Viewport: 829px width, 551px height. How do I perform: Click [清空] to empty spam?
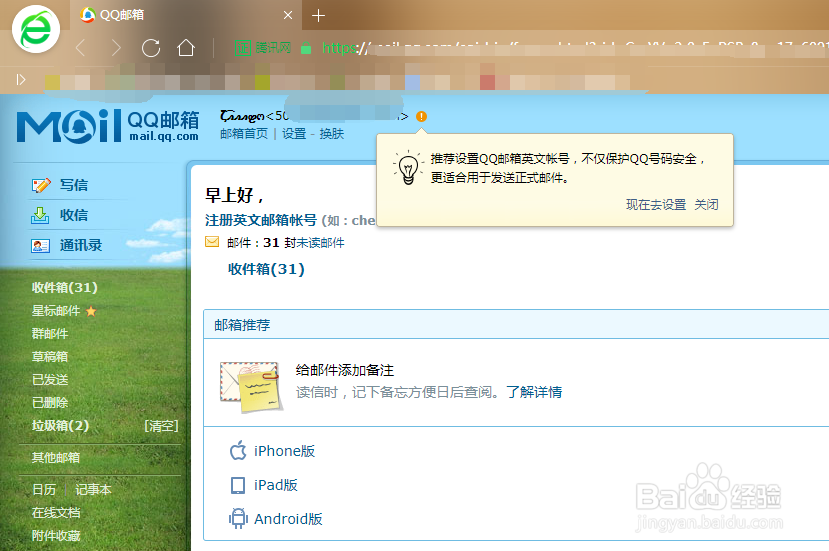(161, 426)
